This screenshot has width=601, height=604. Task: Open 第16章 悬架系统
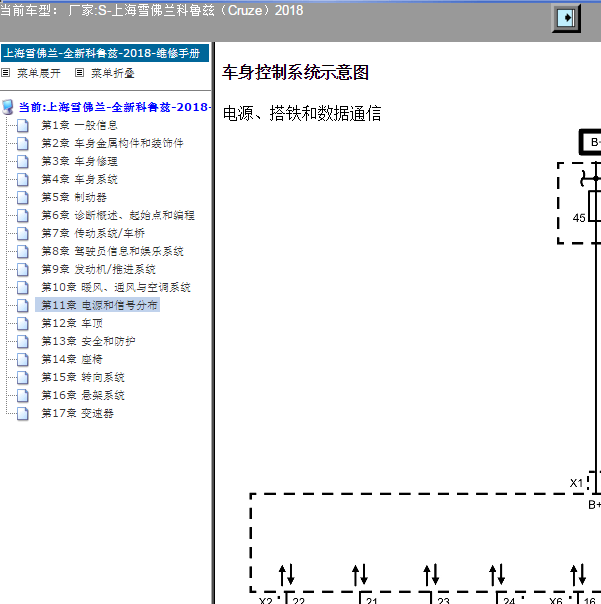[x=83, y=395]
